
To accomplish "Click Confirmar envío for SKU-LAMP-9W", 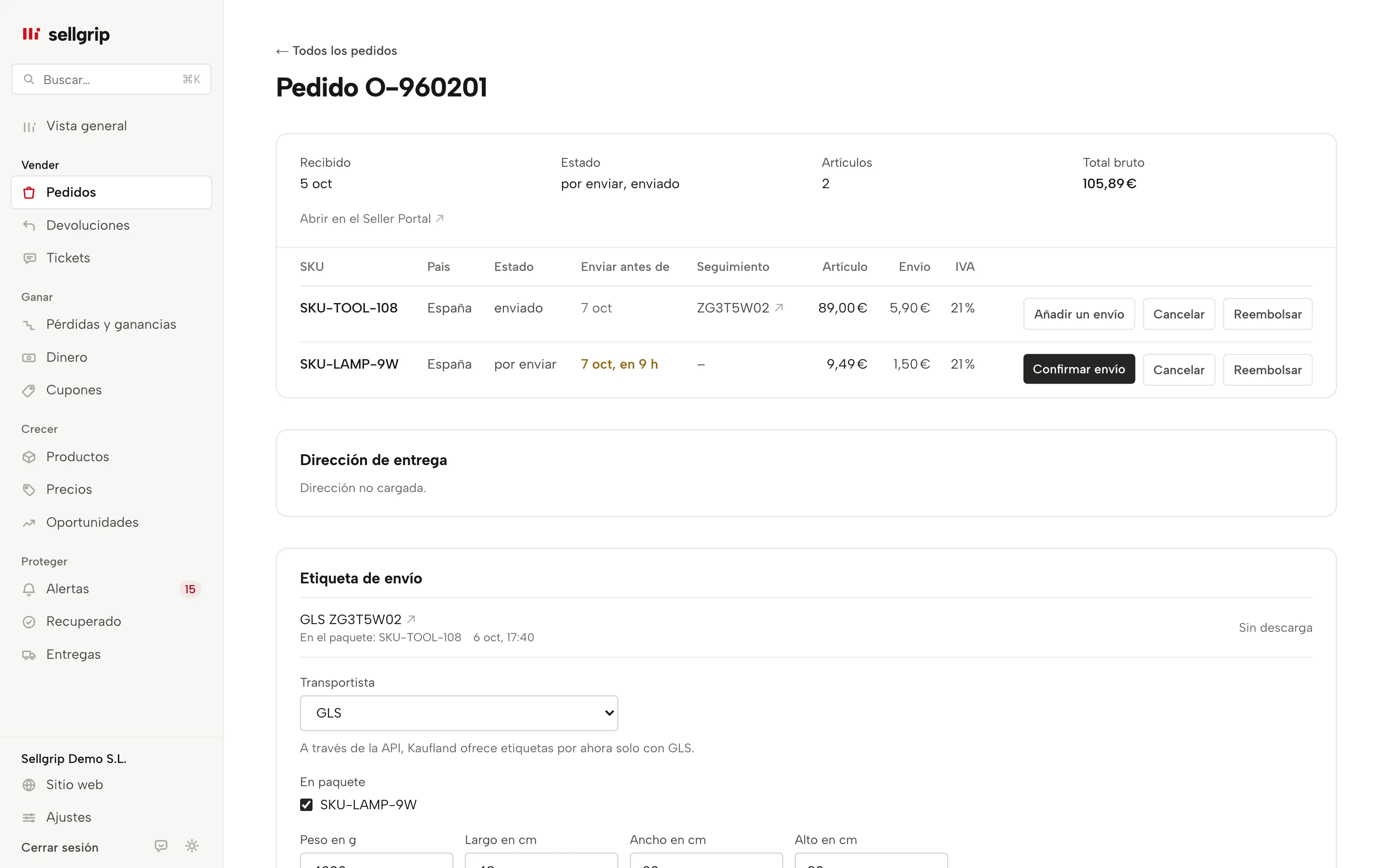I will [x=1079, y=369].
